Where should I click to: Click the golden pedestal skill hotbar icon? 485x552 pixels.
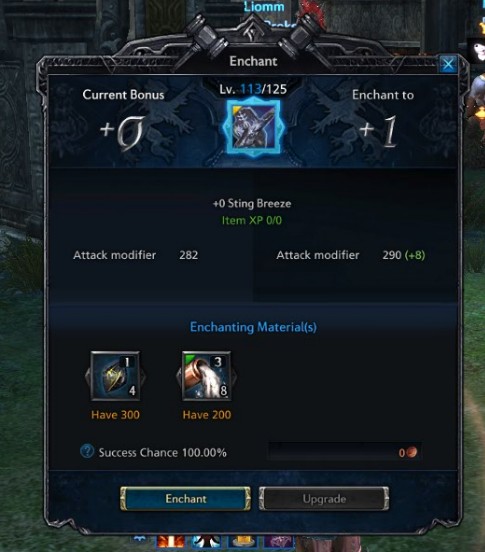click(x=243, y=541)
